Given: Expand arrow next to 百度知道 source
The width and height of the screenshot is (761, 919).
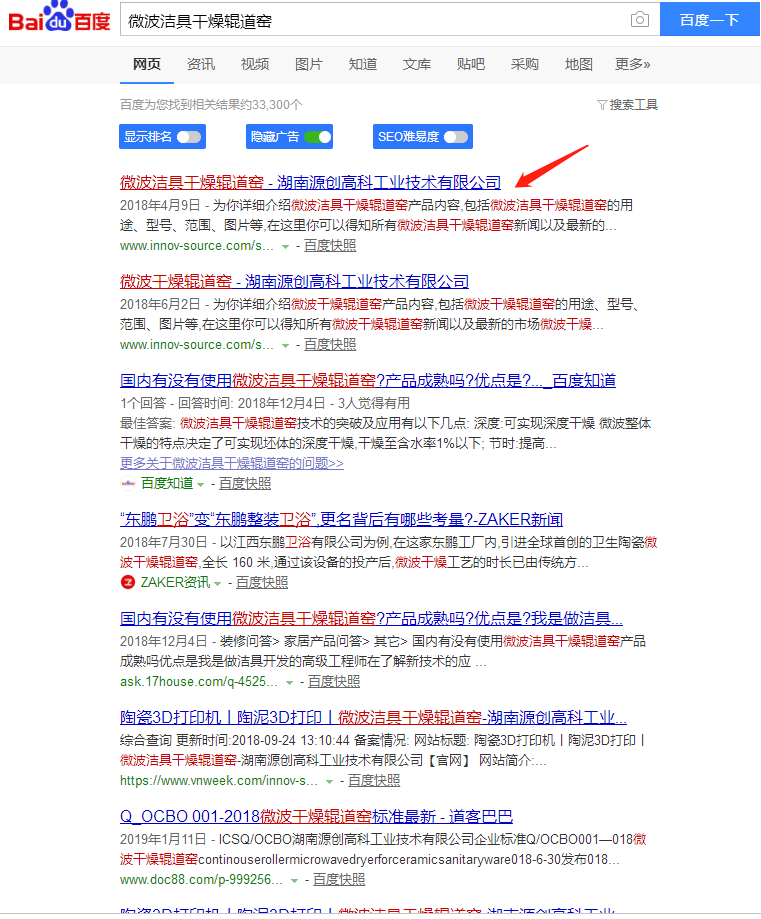Looking at the screenshot, I should (x=201, y=485).
